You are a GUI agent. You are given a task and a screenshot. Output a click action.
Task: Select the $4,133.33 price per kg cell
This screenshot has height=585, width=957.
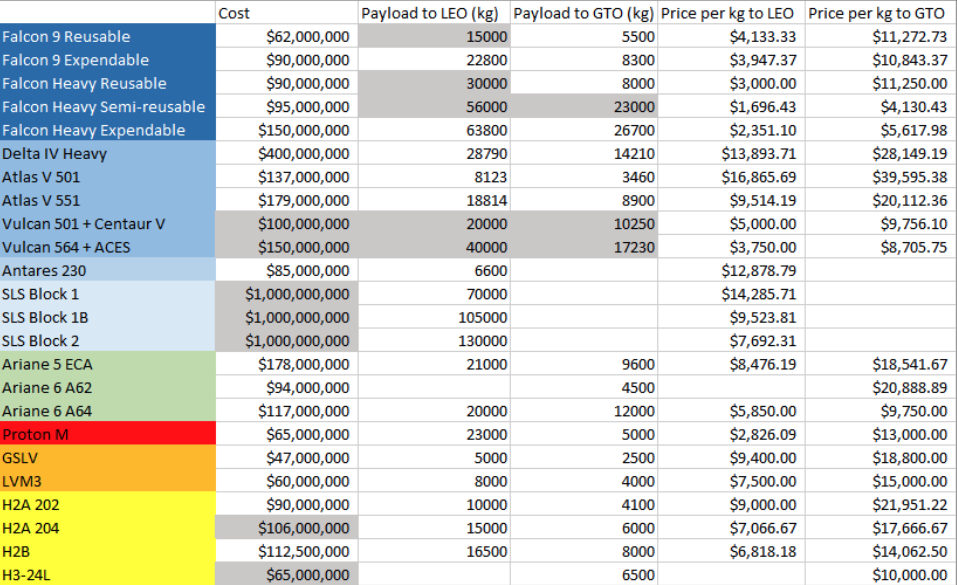(732, 37)
